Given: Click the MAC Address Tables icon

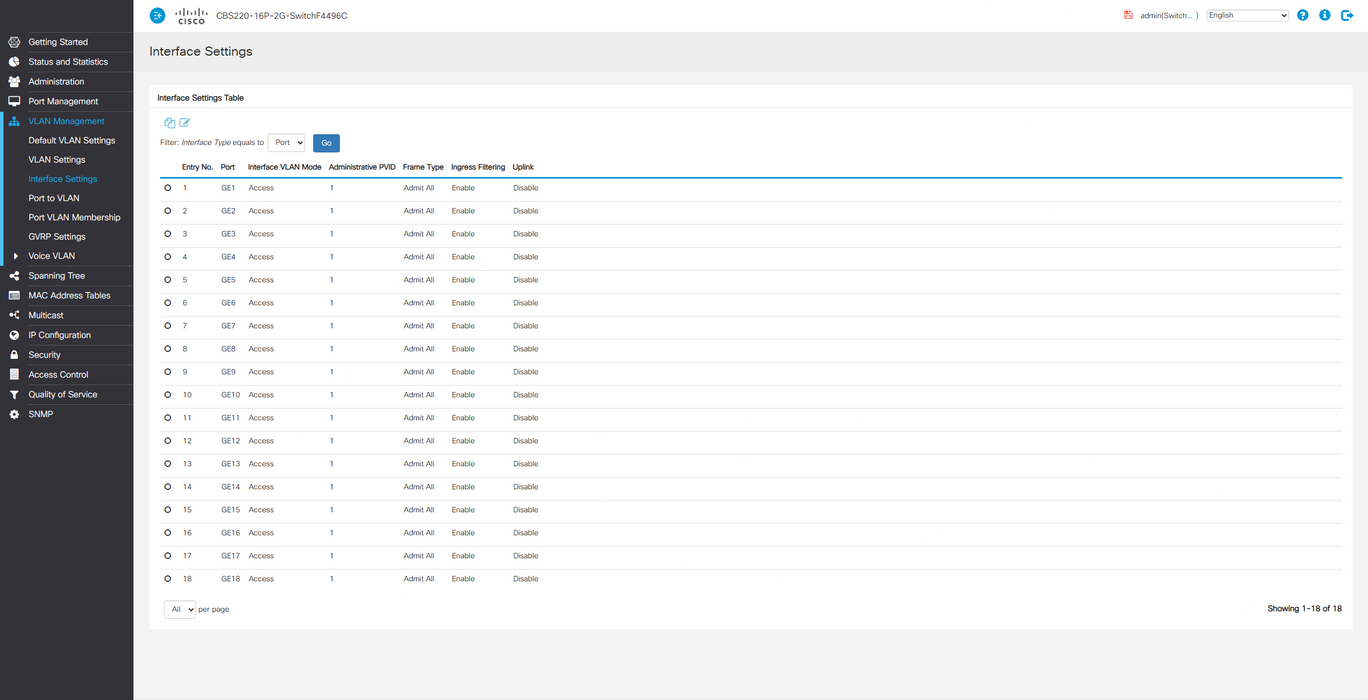Looking at the screenshot, I should point(14,295).
